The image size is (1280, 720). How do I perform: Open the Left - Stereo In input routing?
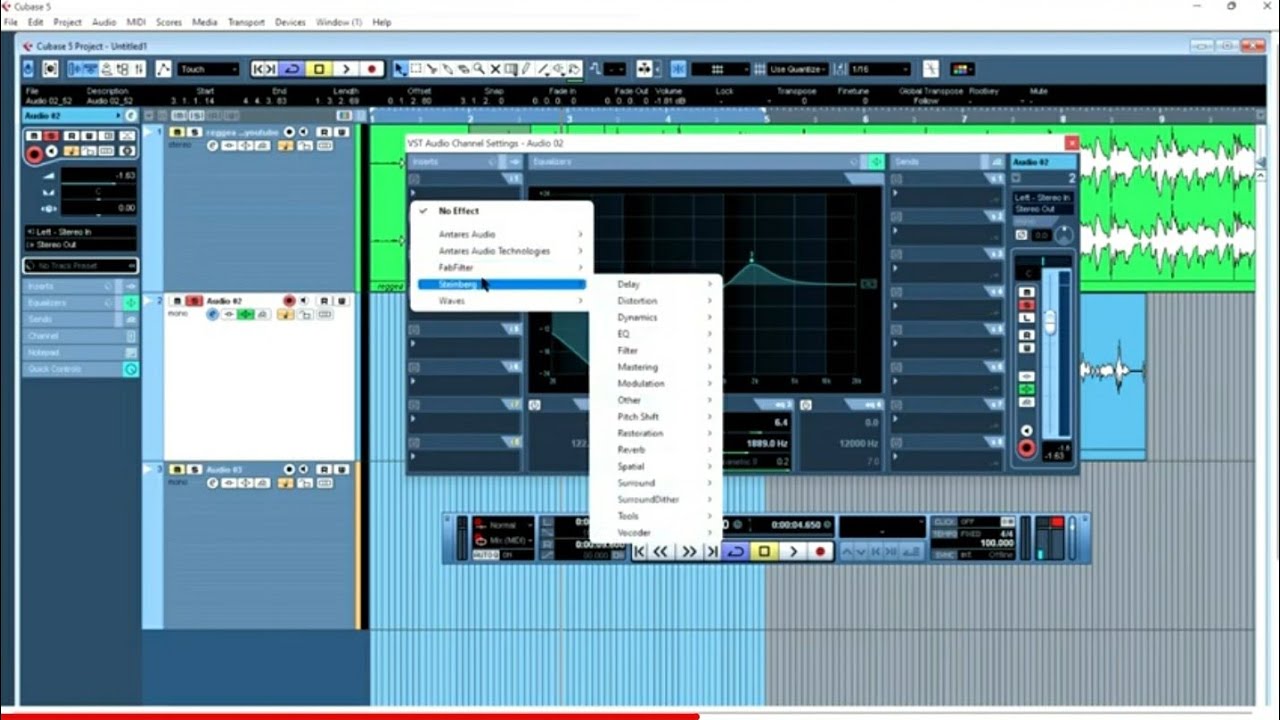[x=80, y=232]
